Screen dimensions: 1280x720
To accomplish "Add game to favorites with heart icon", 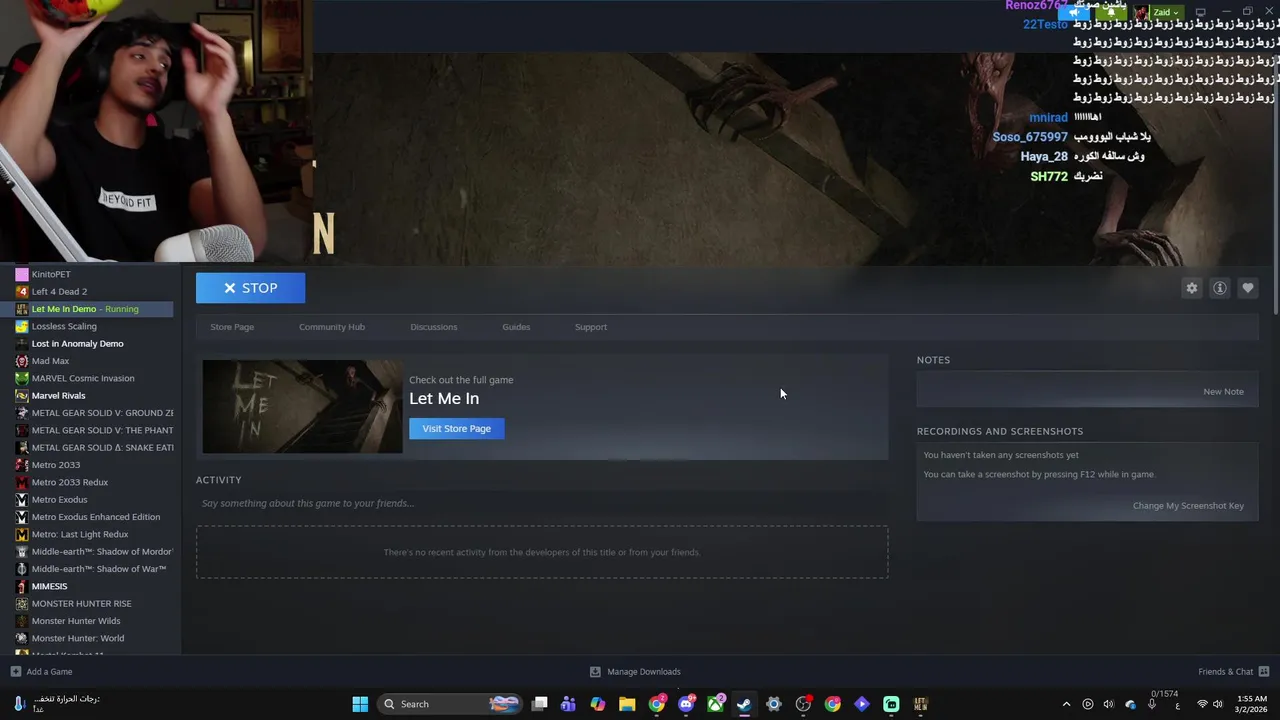I will pos(1248,288).
